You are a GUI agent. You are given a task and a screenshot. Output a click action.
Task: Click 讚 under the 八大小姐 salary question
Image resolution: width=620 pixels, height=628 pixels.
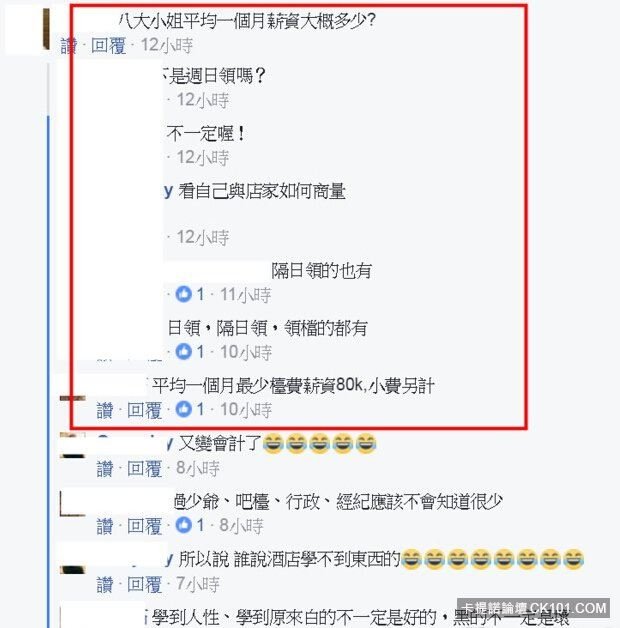(68, 45)
